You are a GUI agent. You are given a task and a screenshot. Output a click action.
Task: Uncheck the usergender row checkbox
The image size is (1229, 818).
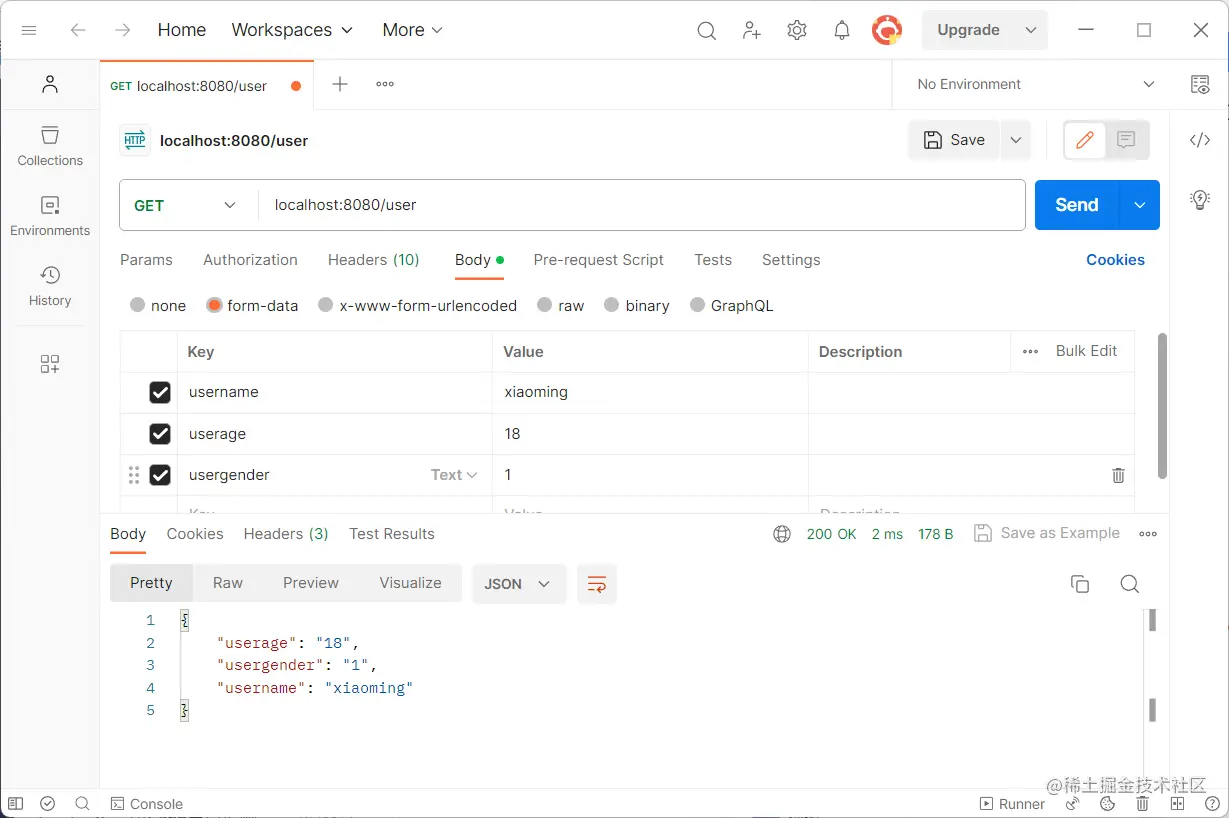[x=160, y=475]
